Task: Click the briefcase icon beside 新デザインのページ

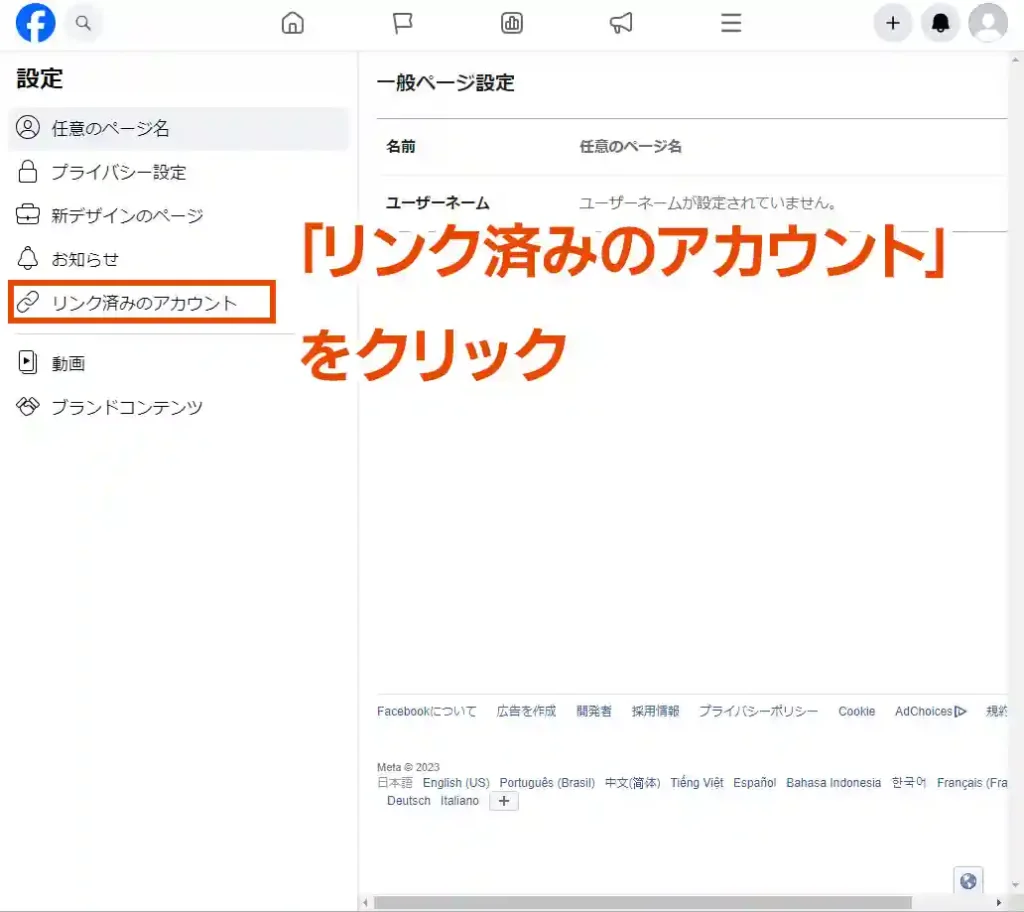Action: [27, 214]
